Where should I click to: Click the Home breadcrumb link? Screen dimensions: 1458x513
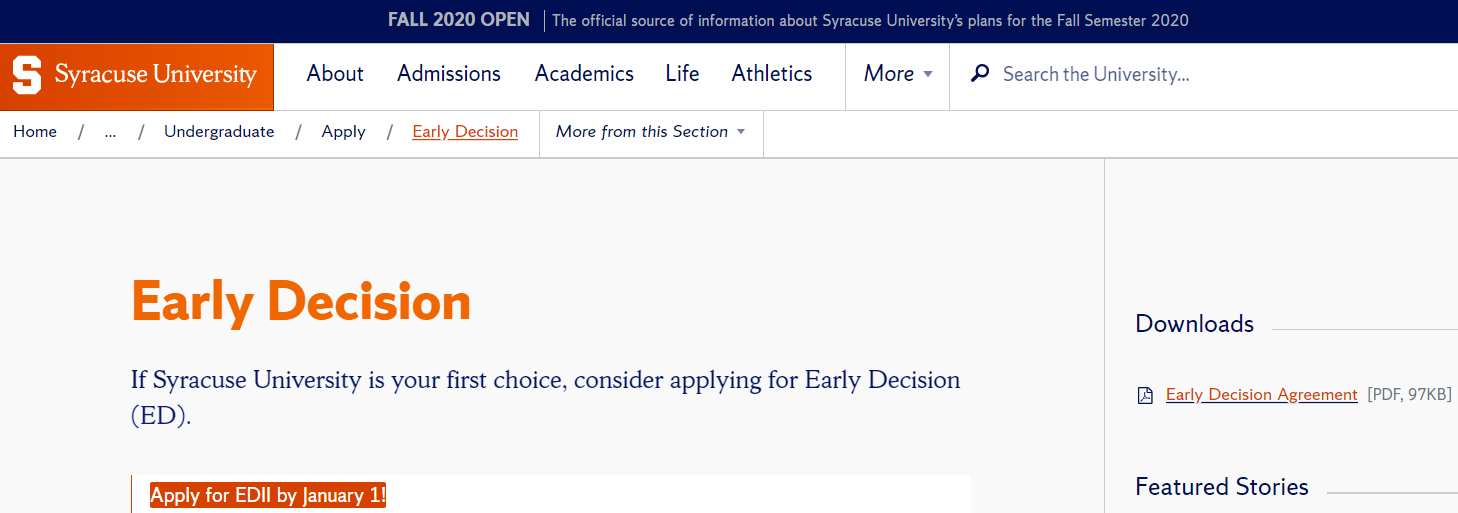[35, 132]
